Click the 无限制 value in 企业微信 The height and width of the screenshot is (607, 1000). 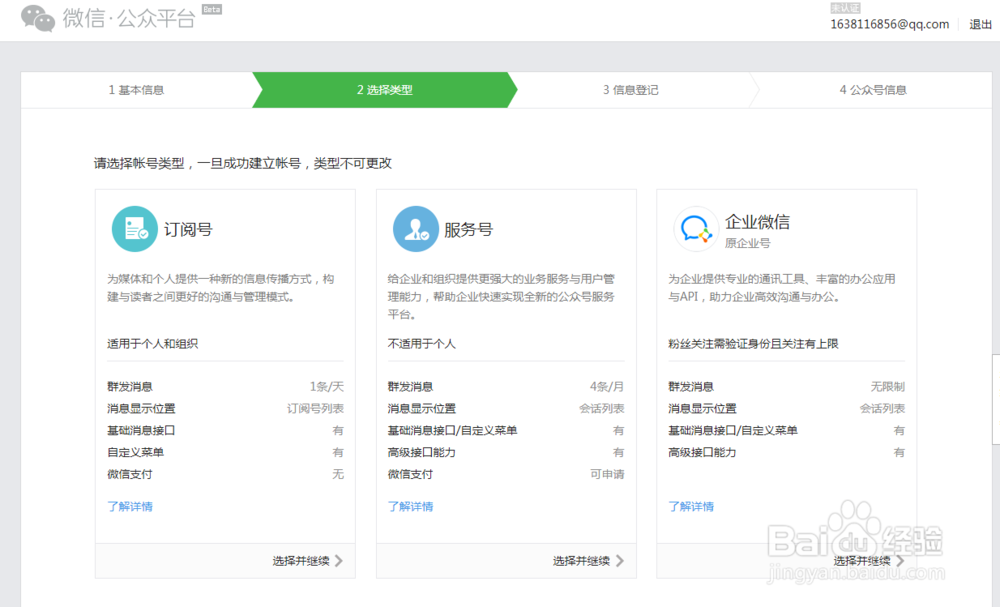(x=888, y=386)
